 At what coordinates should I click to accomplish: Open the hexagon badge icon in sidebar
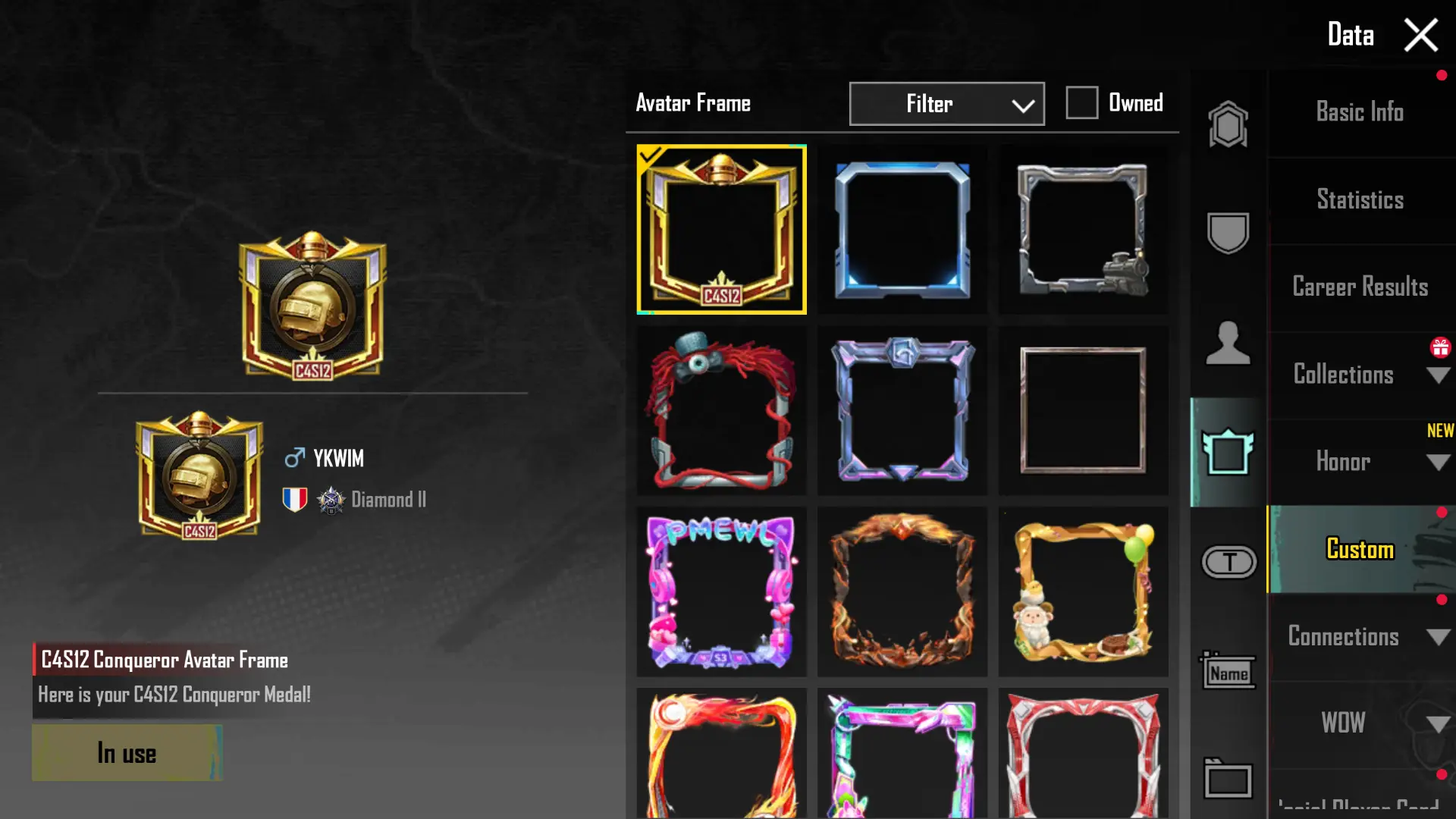pyautogui.click(x=1228, y=124)
